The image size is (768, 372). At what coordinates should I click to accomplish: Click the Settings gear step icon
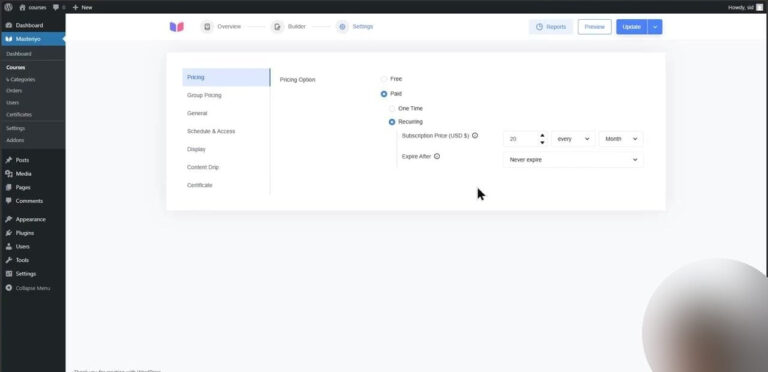point(342,26)
